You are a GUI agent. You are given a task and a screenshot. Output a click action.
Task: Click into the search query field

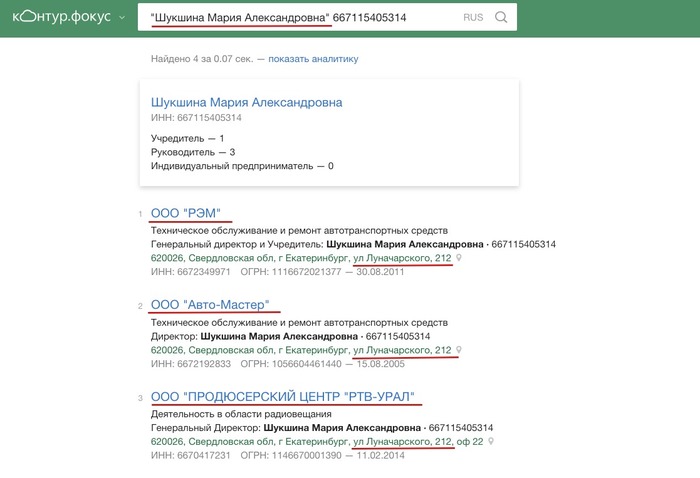300,18
